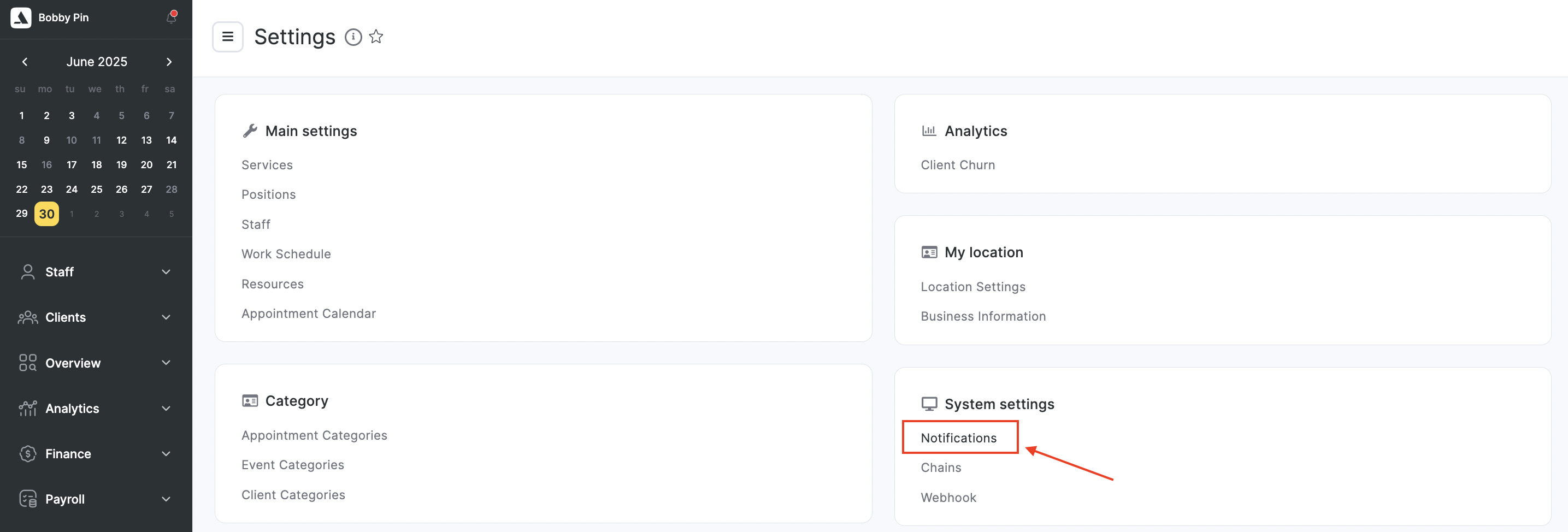The image size is (1568, 532).
Task: Select June 27 in the calendar
Action: (x=146, y=190)
